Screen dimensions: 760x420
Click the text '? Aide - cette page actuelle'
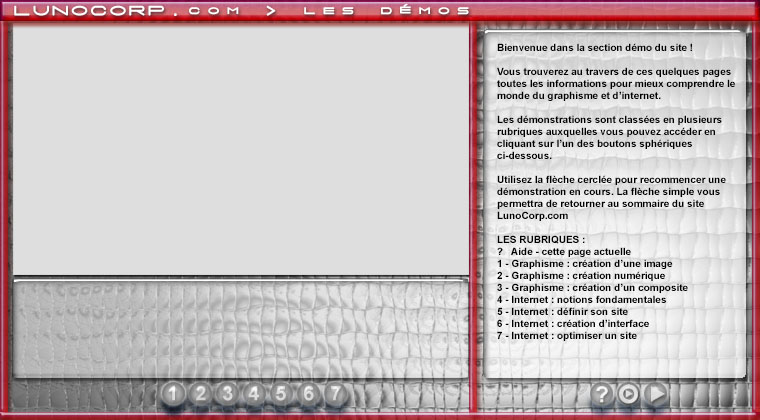[x=564, y=252]
